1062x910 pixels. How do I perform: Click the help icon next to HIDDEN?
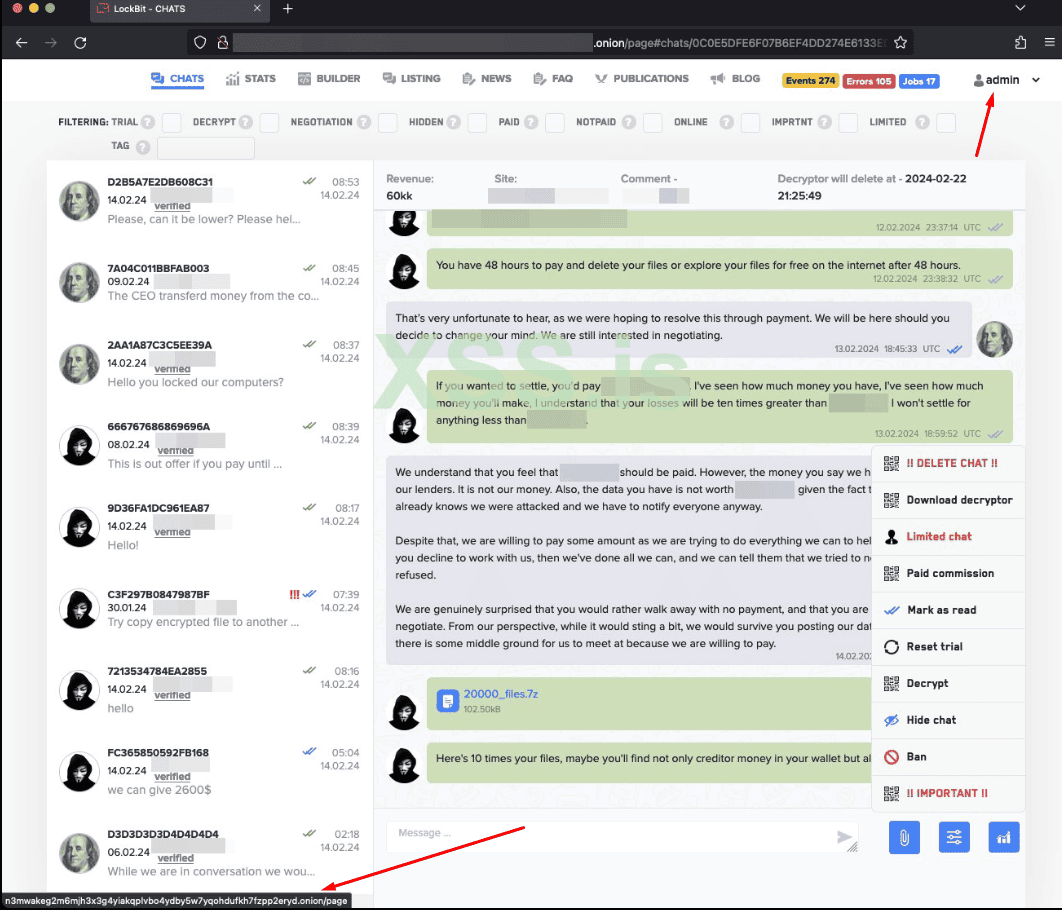454,122
